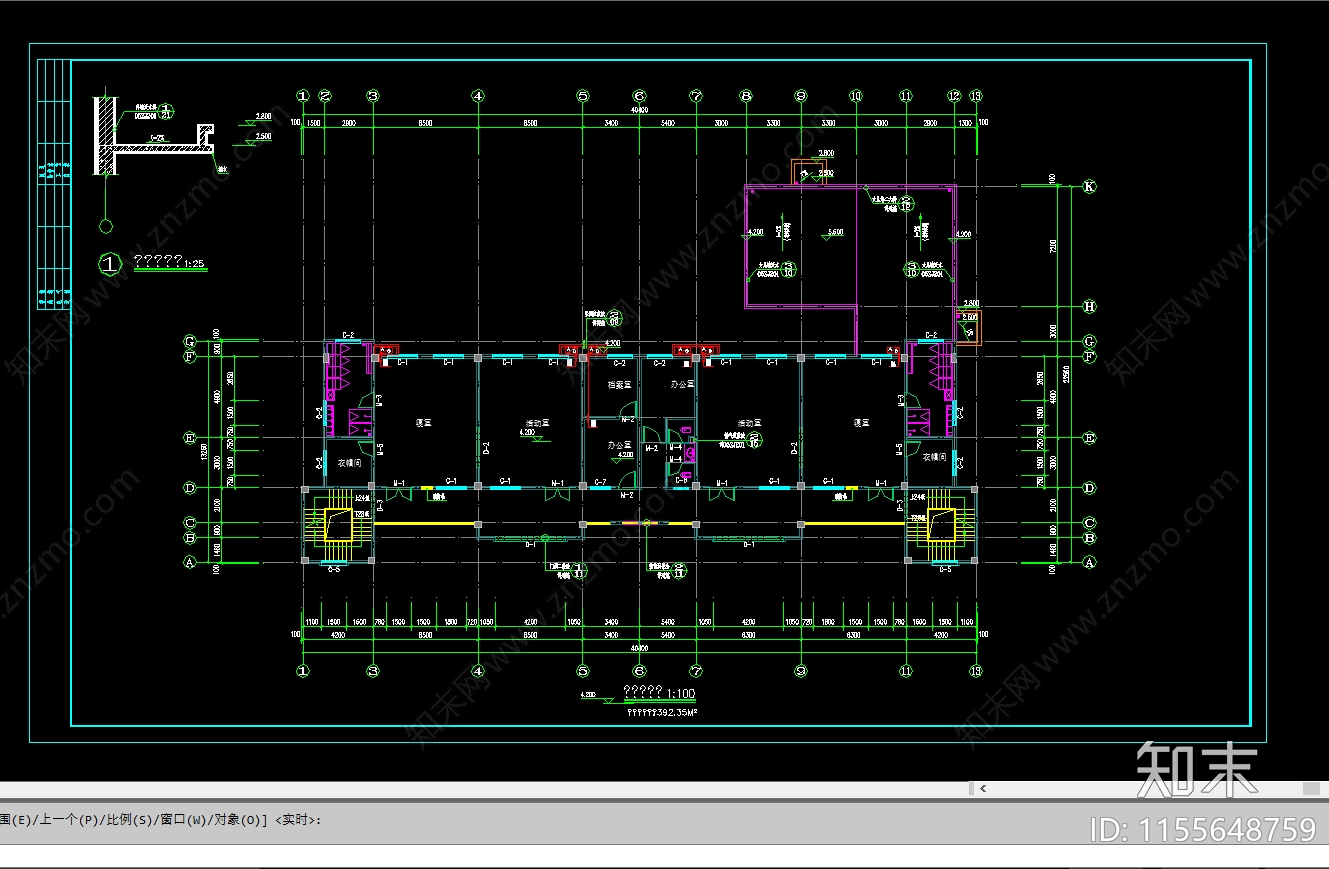Select the wall section detail hatch

pos(104,135)
